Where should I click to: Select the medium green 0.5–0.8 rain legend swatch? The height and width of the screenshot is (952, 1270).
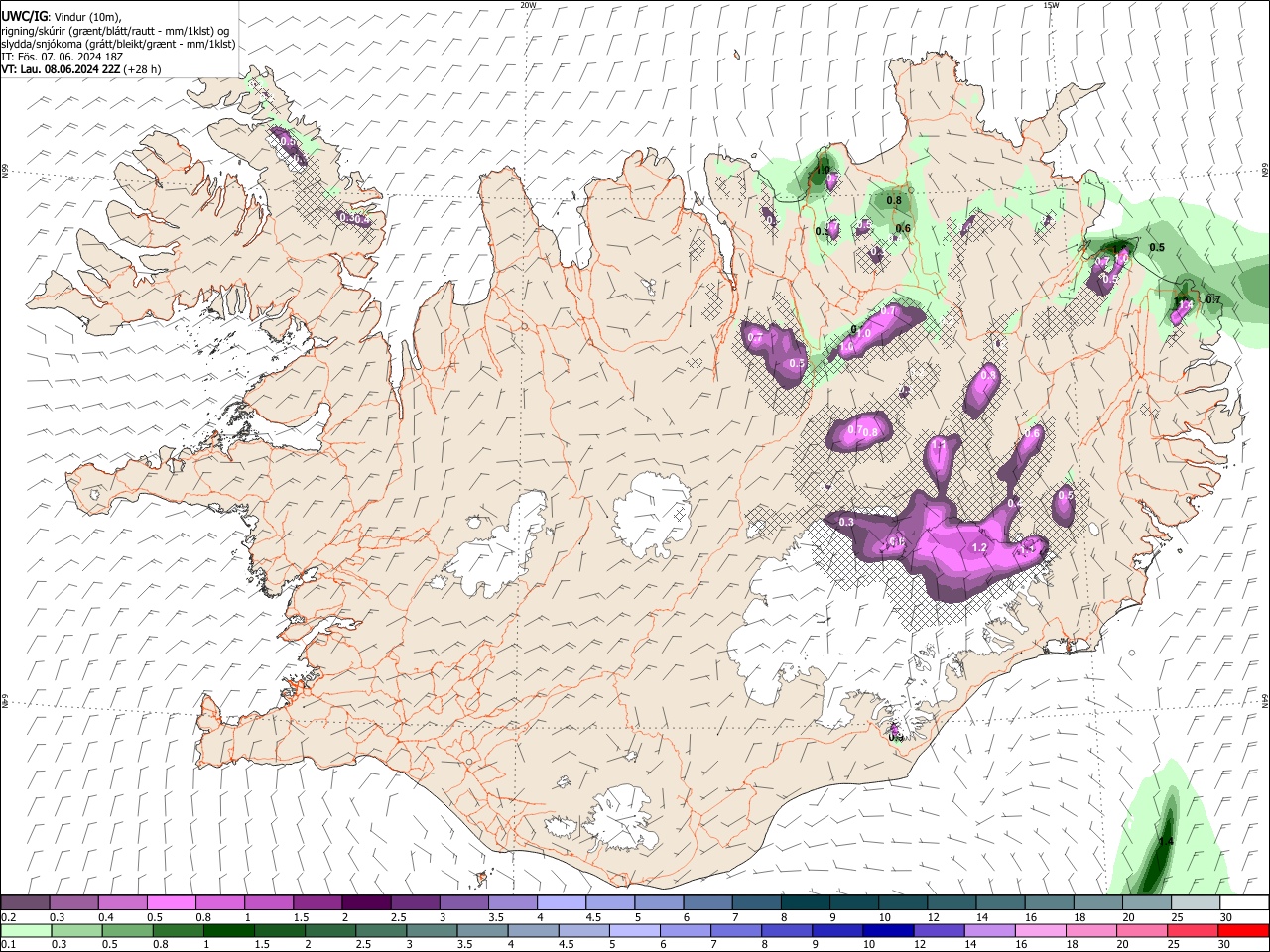click(128, 930)
